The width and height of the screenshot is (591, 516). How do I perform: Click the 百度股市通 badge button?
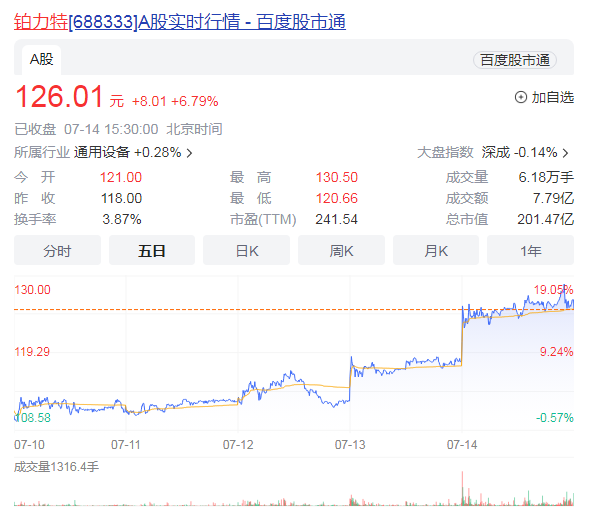coord(514,60)
